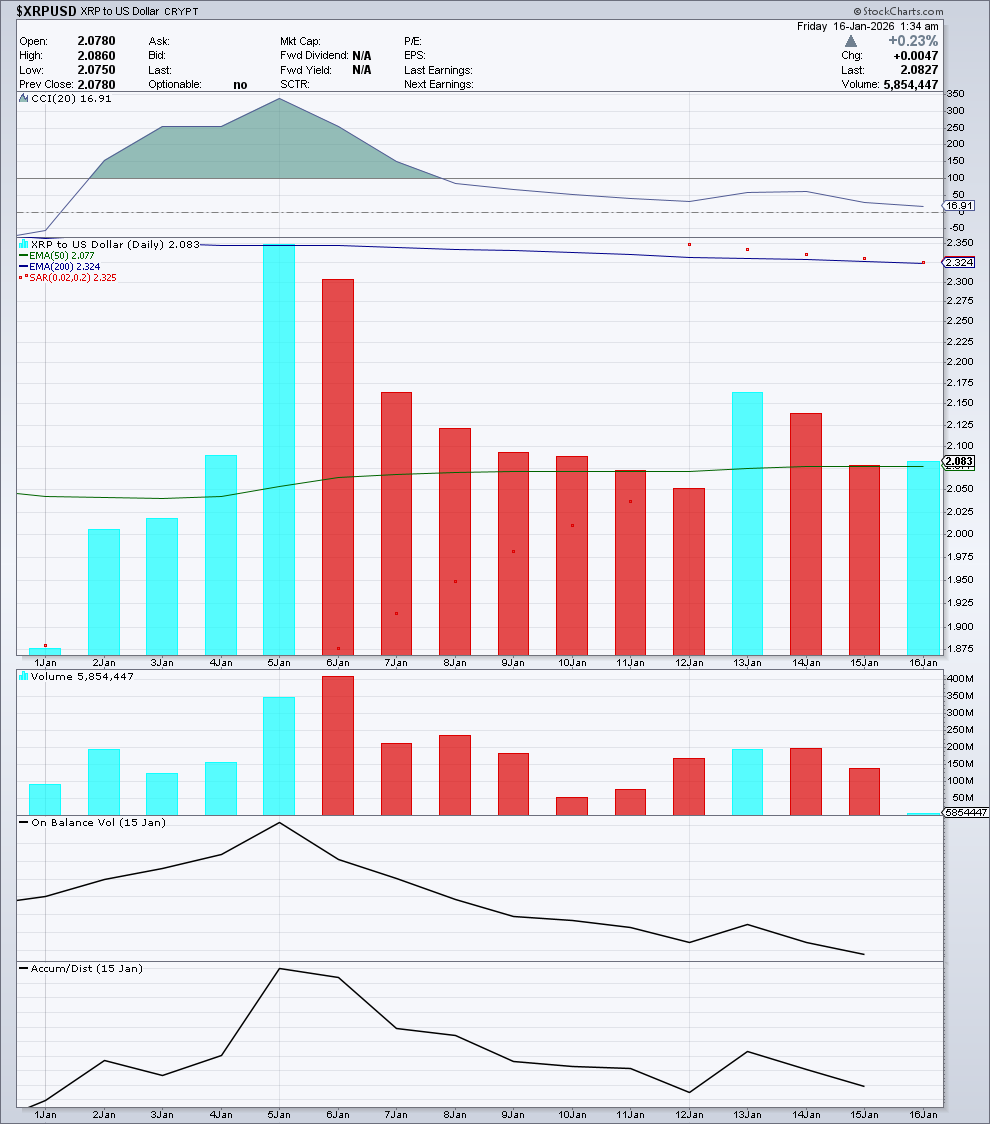Click the Next Earnings label

[x=439, y=85]
